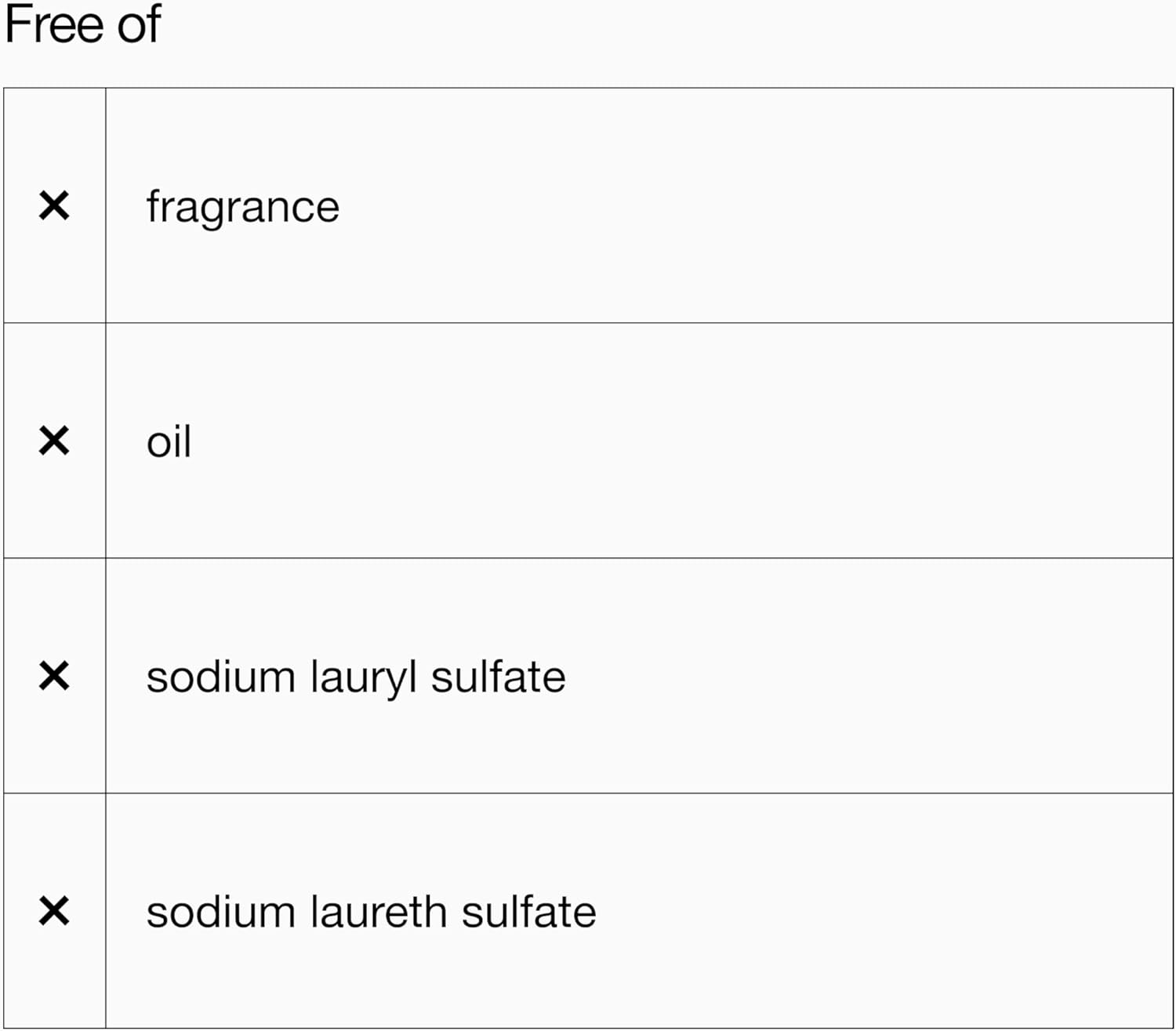Viewport: 1176px width, 1031px height.
Task: Click the "Free of" heading
Action: pyautogui.click(x=82, y=25)
